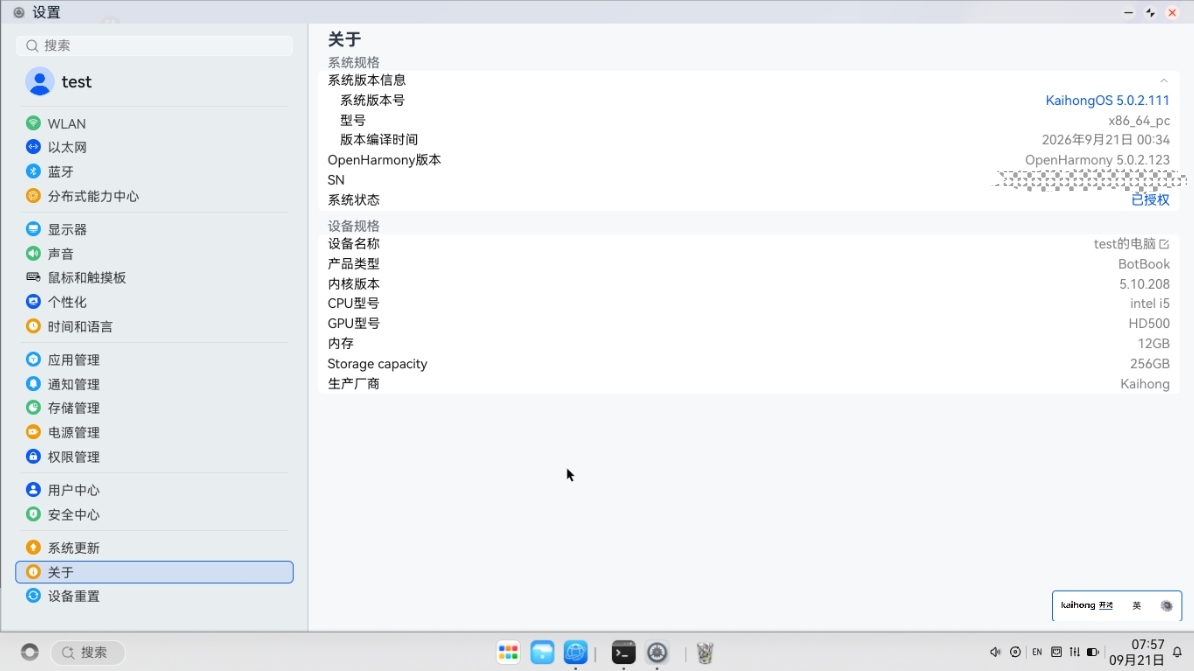Switch the EN input language indicator
This screenshot has width=1194, height=671.
click(1036, 652)
